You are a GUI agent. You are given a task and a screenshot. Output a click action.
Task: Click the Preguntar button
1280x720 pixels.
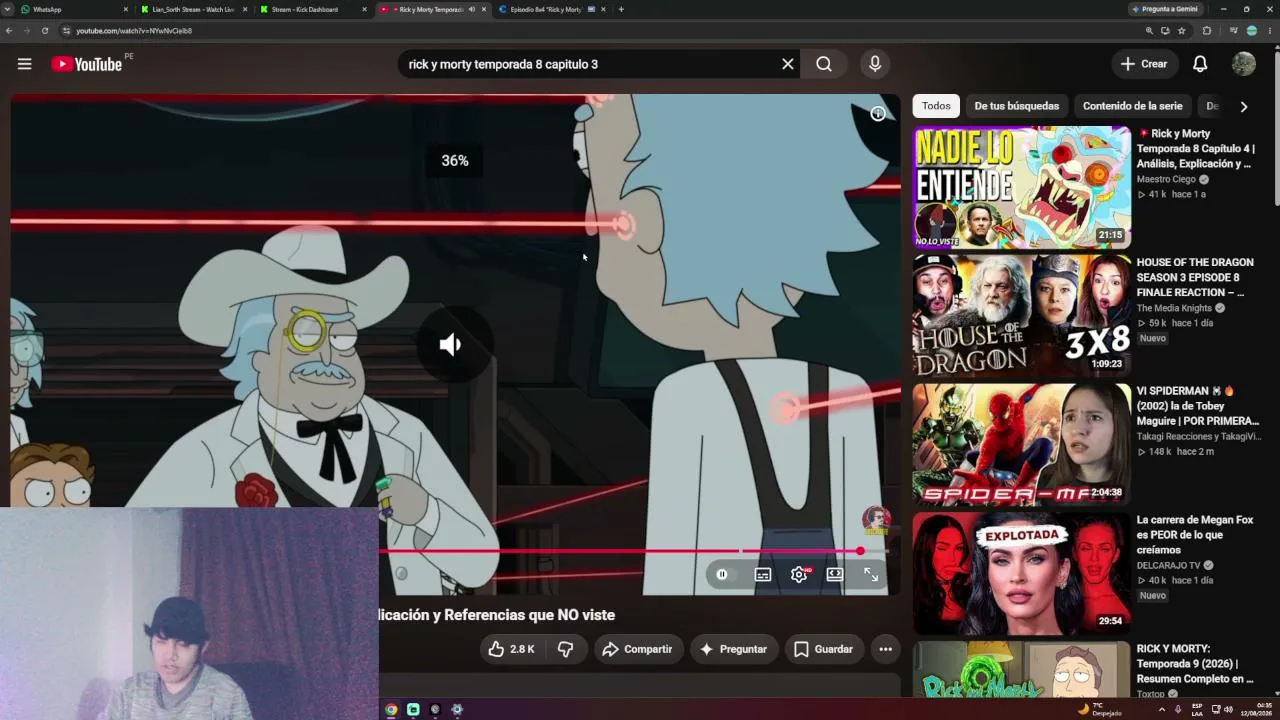tap(733, 649)
